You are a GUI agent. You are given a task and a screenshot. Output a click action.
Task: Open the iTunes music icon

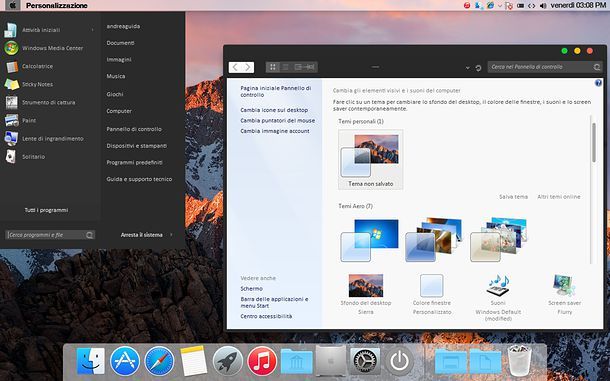tap(262, 361)
